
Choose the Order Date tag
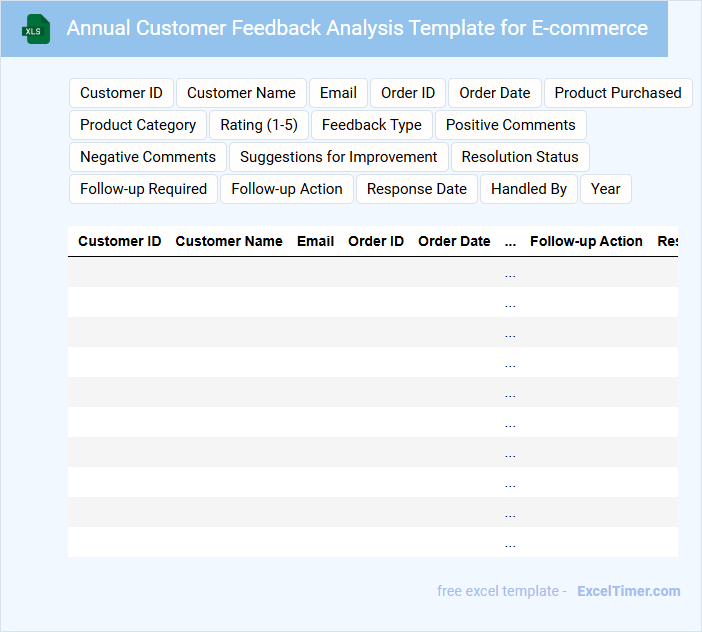494,93
